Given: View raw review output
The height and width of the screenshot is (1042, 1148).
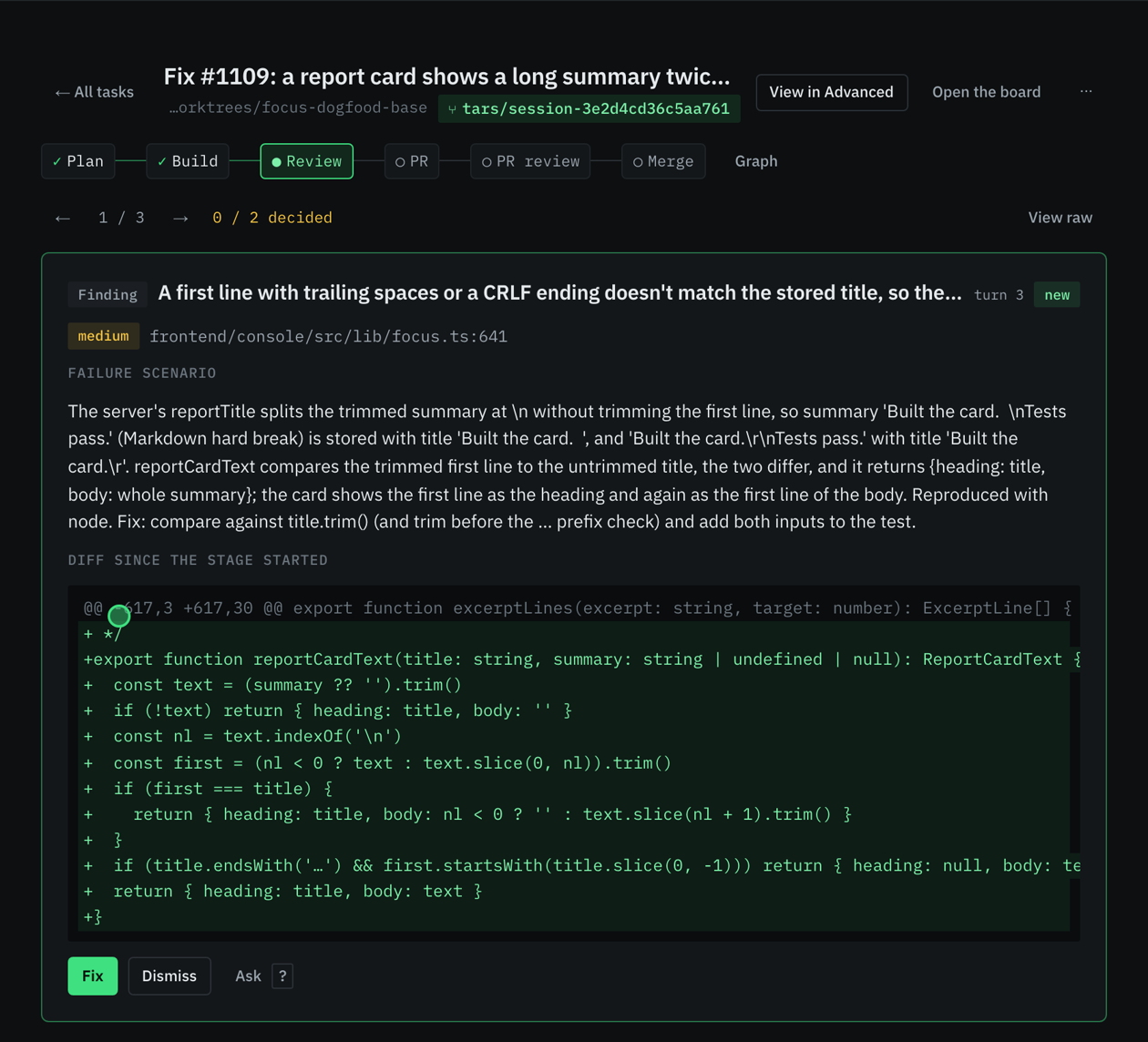Looking at the screenshot, I should [1060, 218].
